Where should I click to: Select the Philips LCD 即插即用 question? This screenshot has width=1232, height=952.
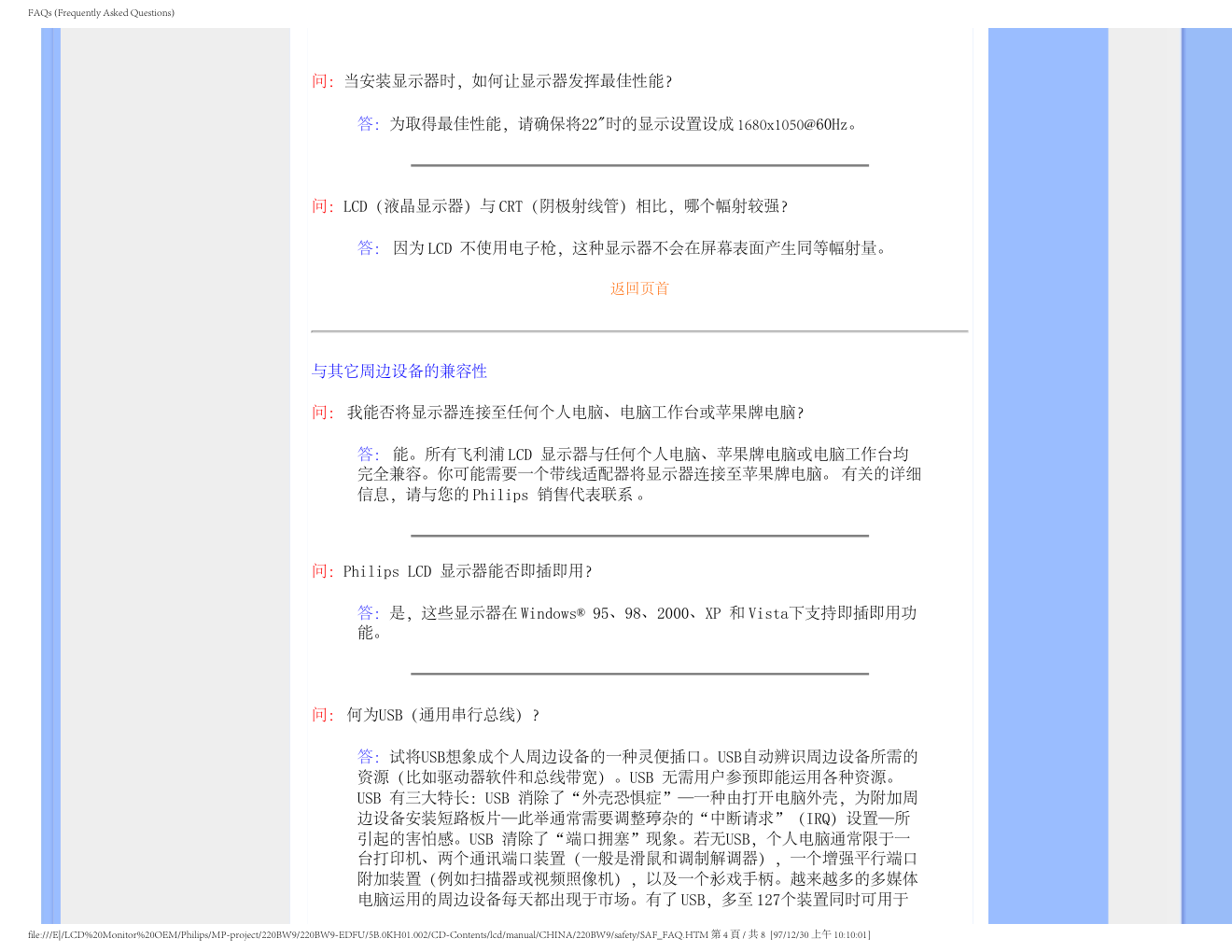pos(467,571)
